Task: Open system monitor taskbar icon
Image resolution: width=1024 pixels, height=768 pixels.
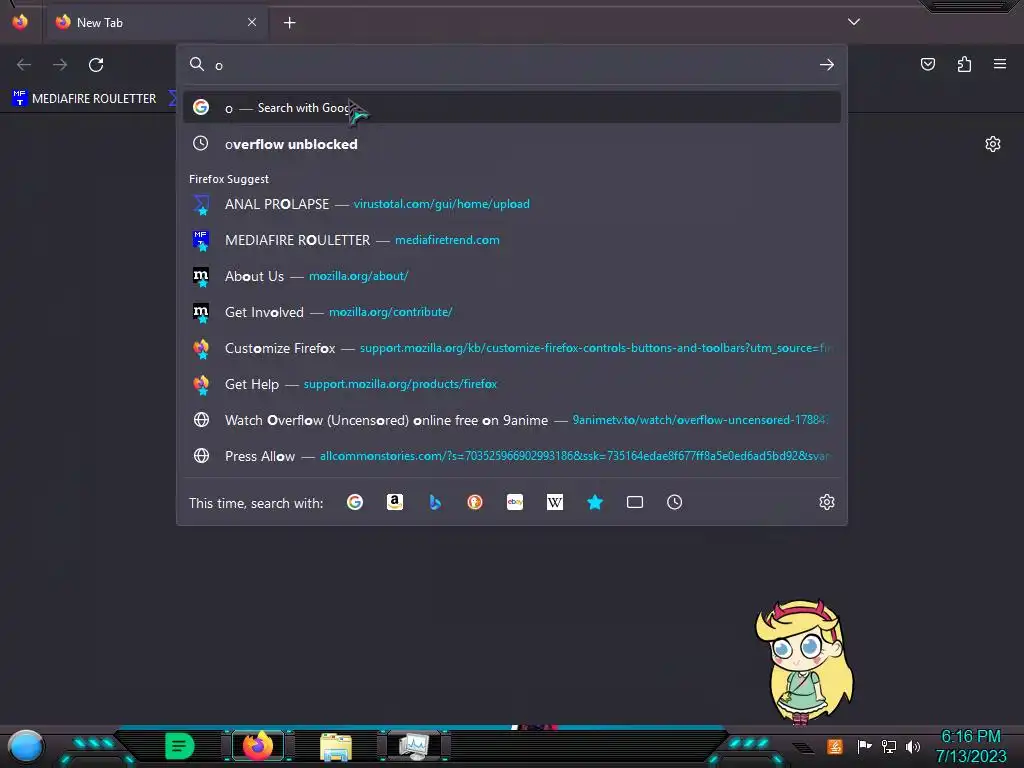Action: click(x=414, y=746)
